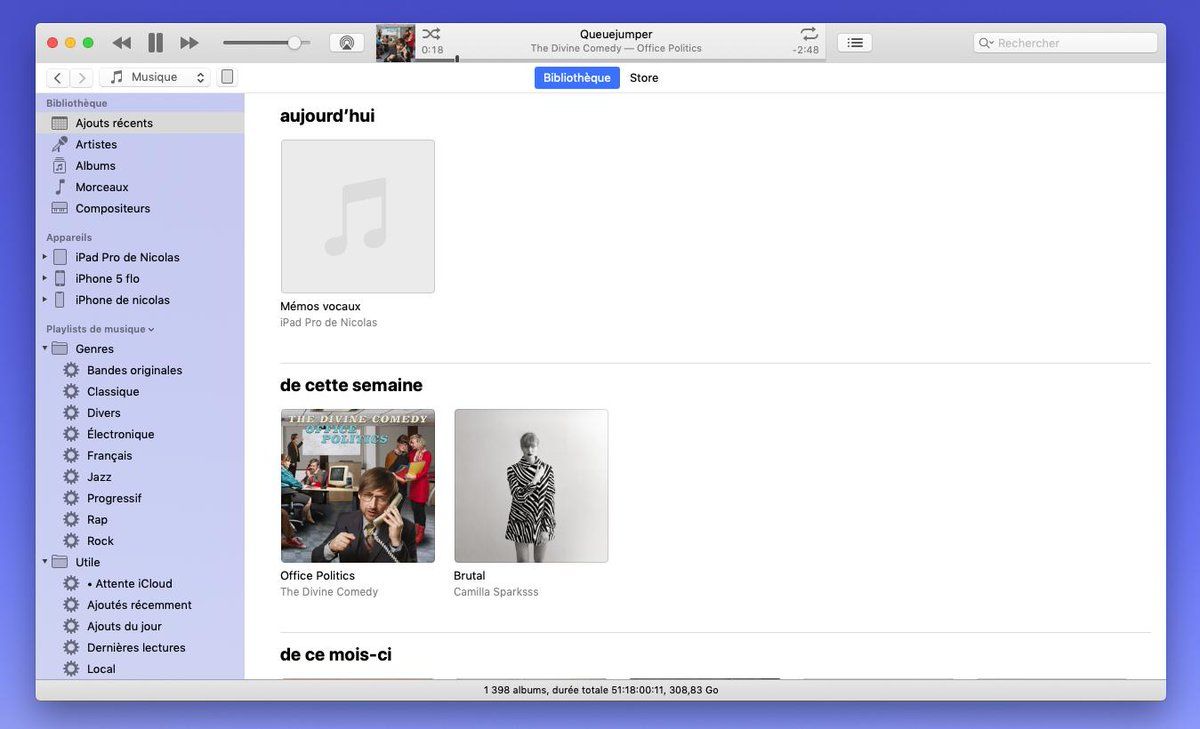This screenshot has height=729, width=1200.
Task: Skip to the next track
Action: click(x=189, y=43)
